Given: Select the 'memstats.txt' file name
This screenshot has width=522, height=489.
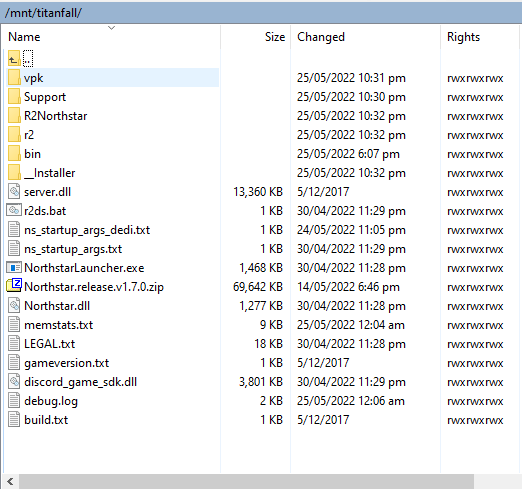Looking at the screenshot, I should pos(58,325).
